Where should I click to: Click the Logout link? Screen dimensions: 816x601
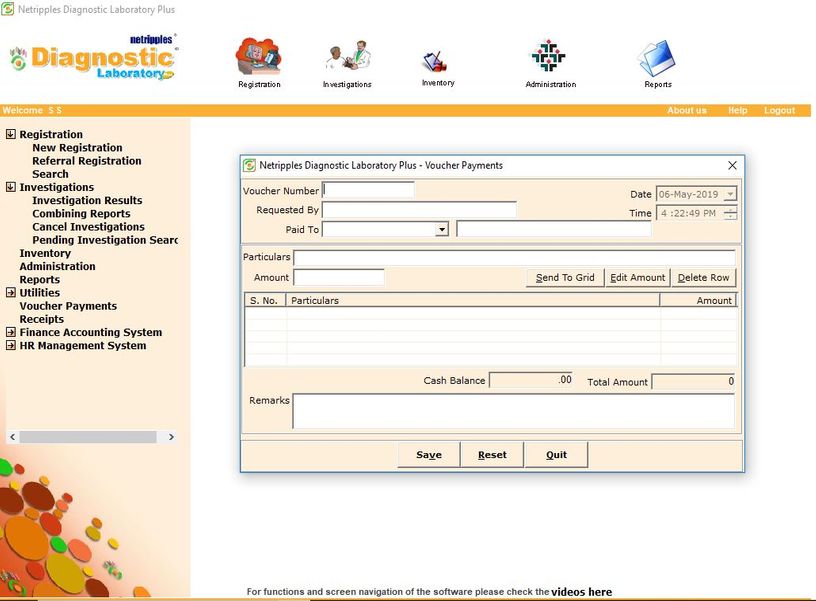click(779, 110)
